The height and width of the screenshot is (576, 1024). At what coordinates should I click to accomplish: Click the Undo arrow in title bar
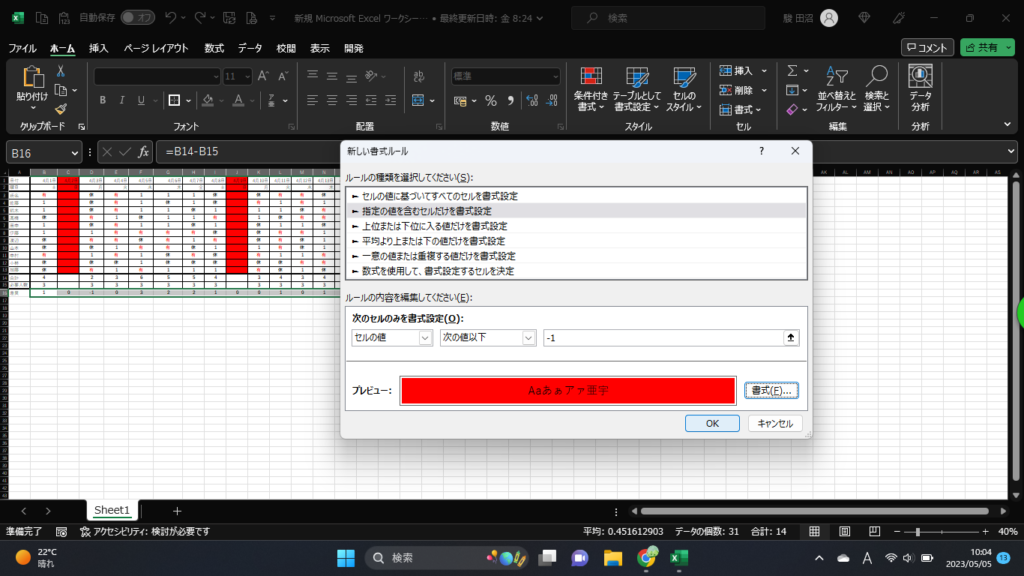[x=170, y=18]
